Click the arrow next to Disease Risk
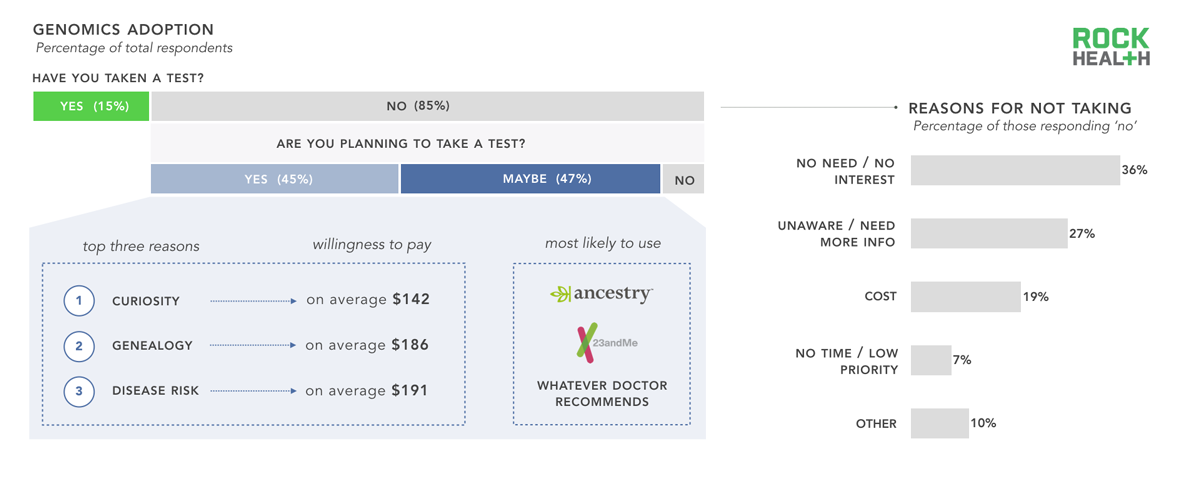1200x500 pixels. pos(253,391)
